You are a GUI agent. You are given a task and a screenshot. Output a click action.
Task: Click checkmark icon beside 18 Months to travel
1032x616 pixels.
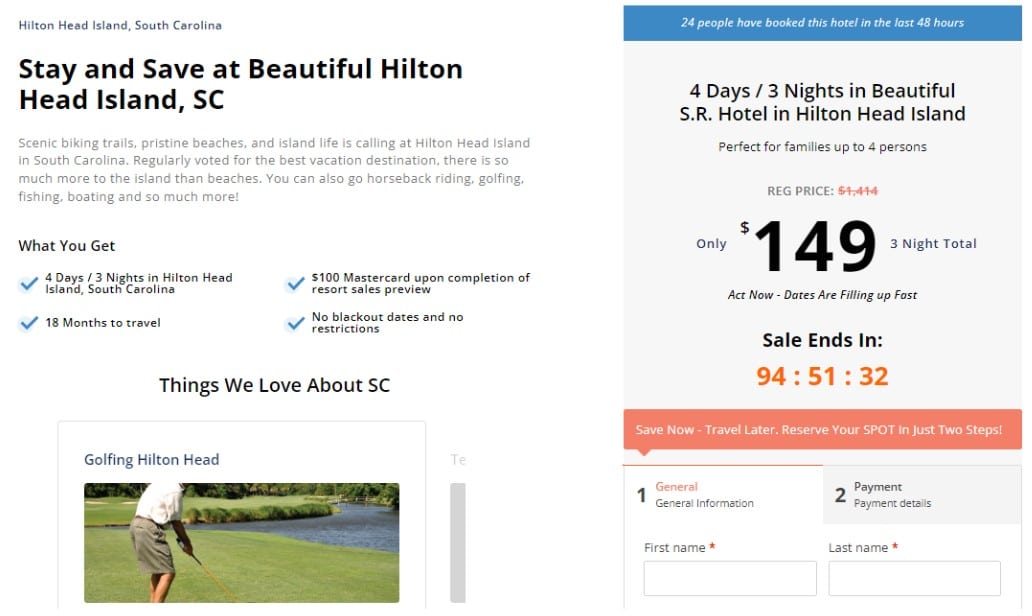(x=29, y=323)
